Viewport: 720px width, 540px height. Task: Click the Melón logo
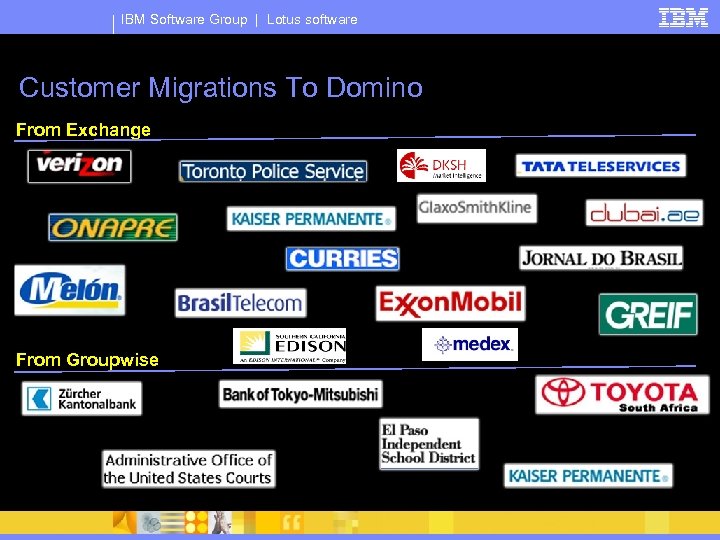[x=70, y=290]
